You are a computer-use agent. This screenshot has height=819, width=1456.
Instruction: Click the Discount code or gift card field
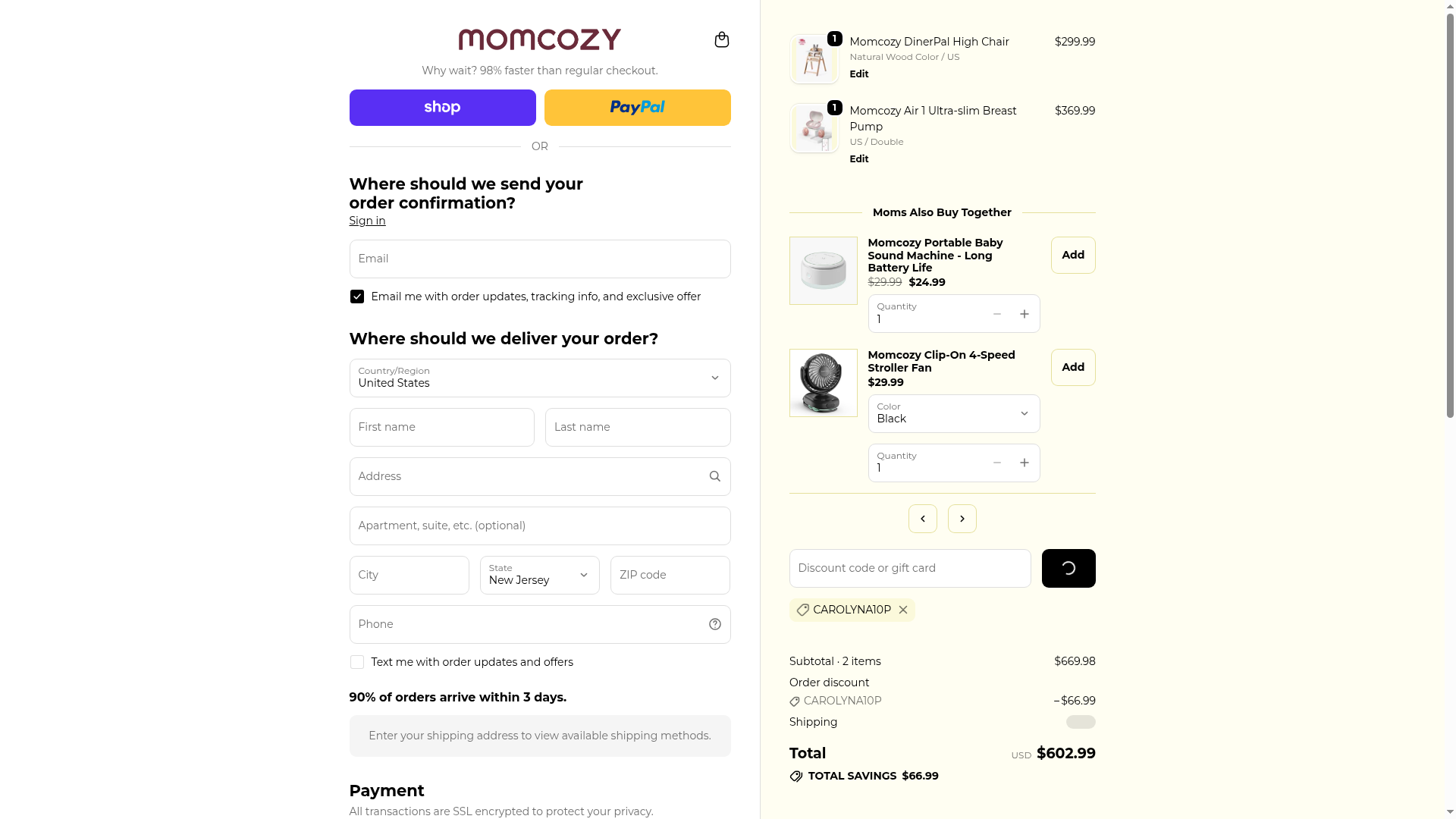click(909, 568)
